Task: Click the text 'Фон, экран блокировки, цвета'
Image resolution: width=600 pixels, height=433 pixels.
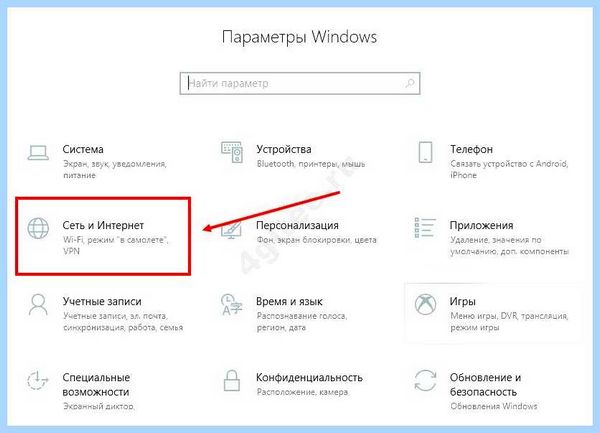Action: (x=316, y=240)
